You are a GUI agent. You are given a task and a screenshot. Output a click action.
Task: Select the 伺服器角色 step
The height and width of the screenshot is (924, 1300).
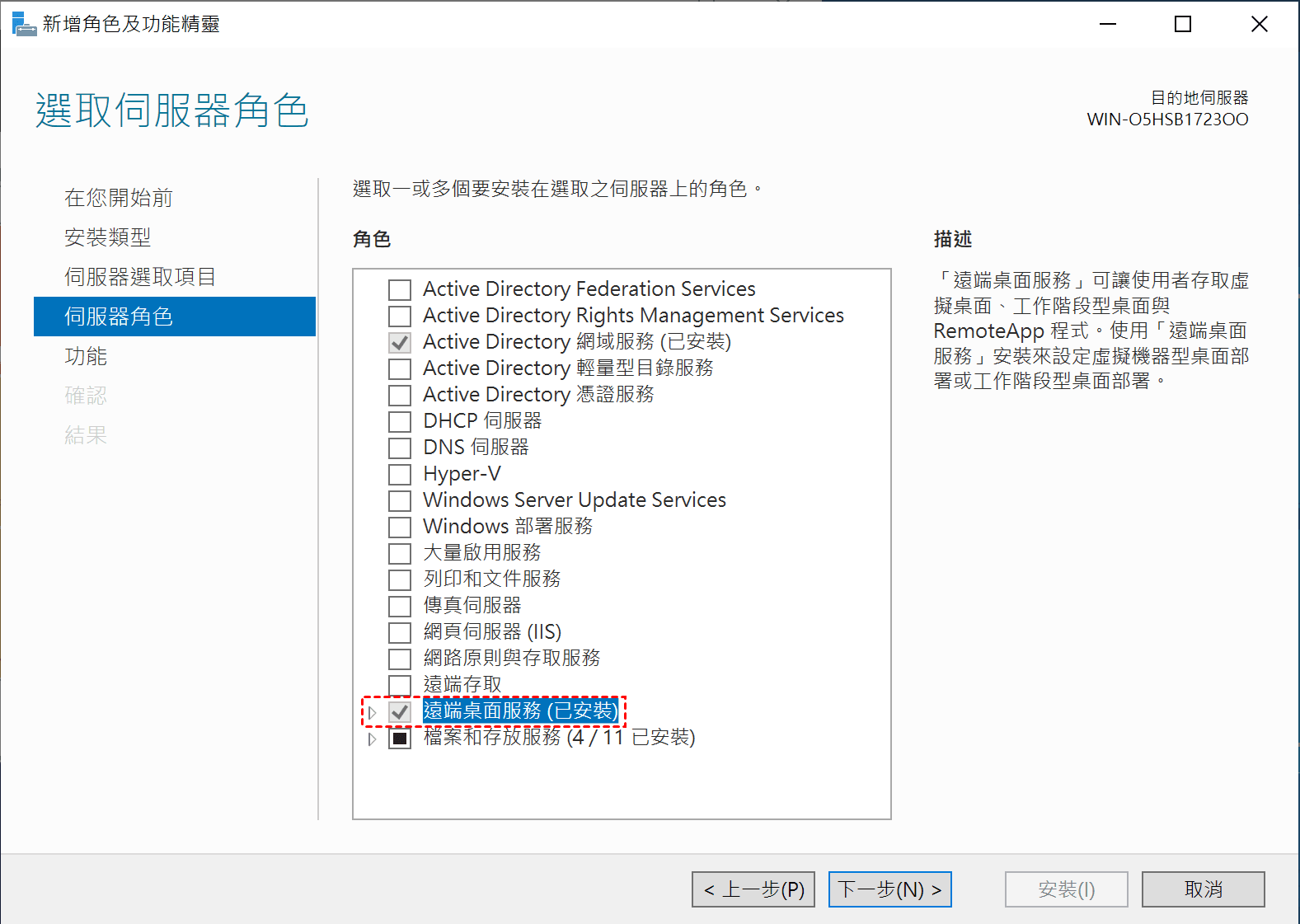pyautogui.click(x=175, y=317)
